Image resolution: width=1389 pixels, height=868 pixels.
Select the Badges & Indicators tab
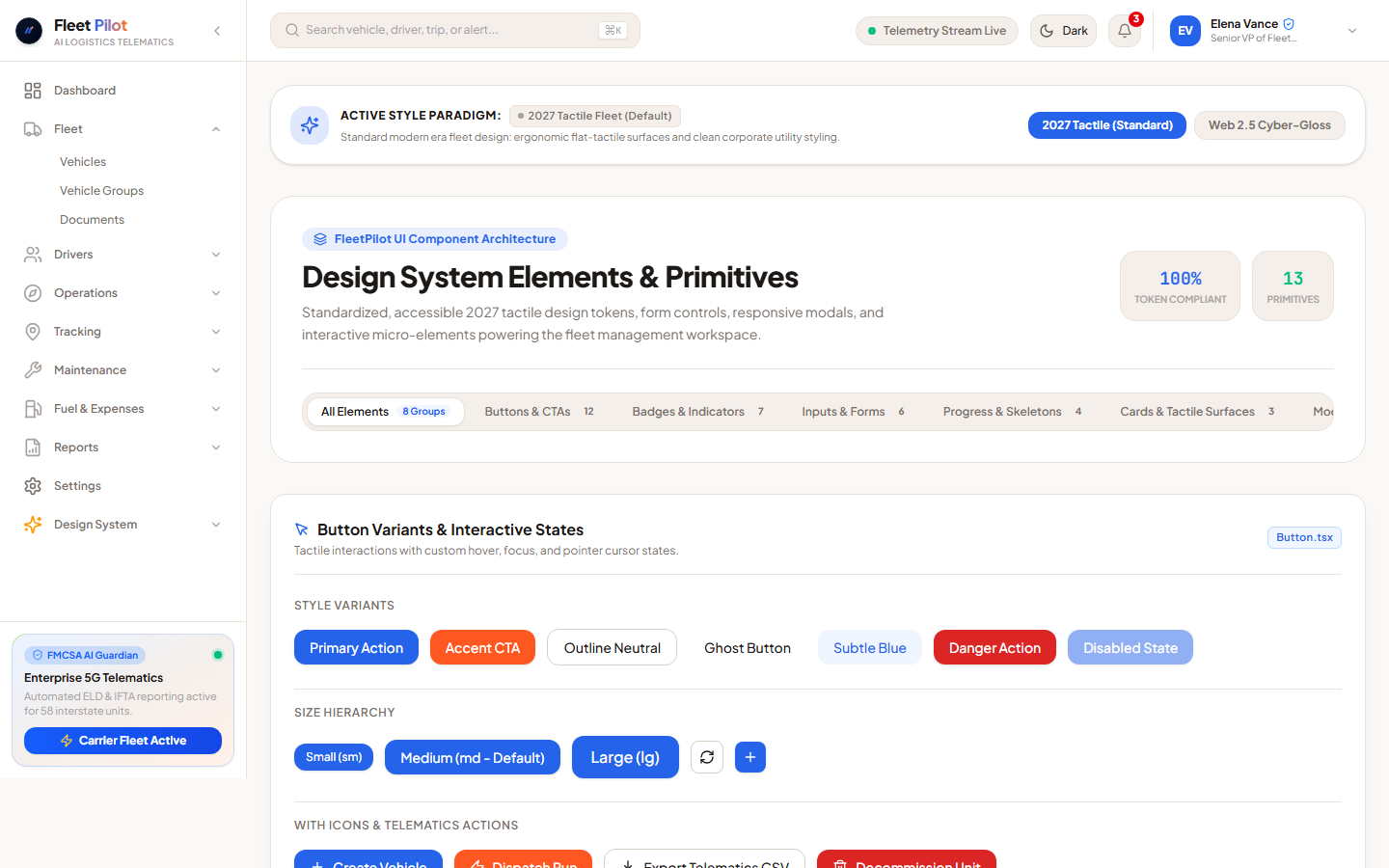click(x=697, y=412)
